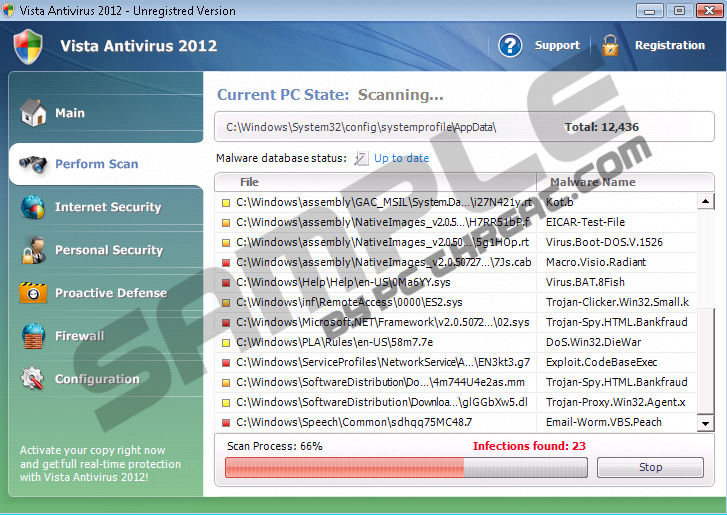Click severity icon of Trojan-Clicker.Win32.Small.k row

click(226, 303)
